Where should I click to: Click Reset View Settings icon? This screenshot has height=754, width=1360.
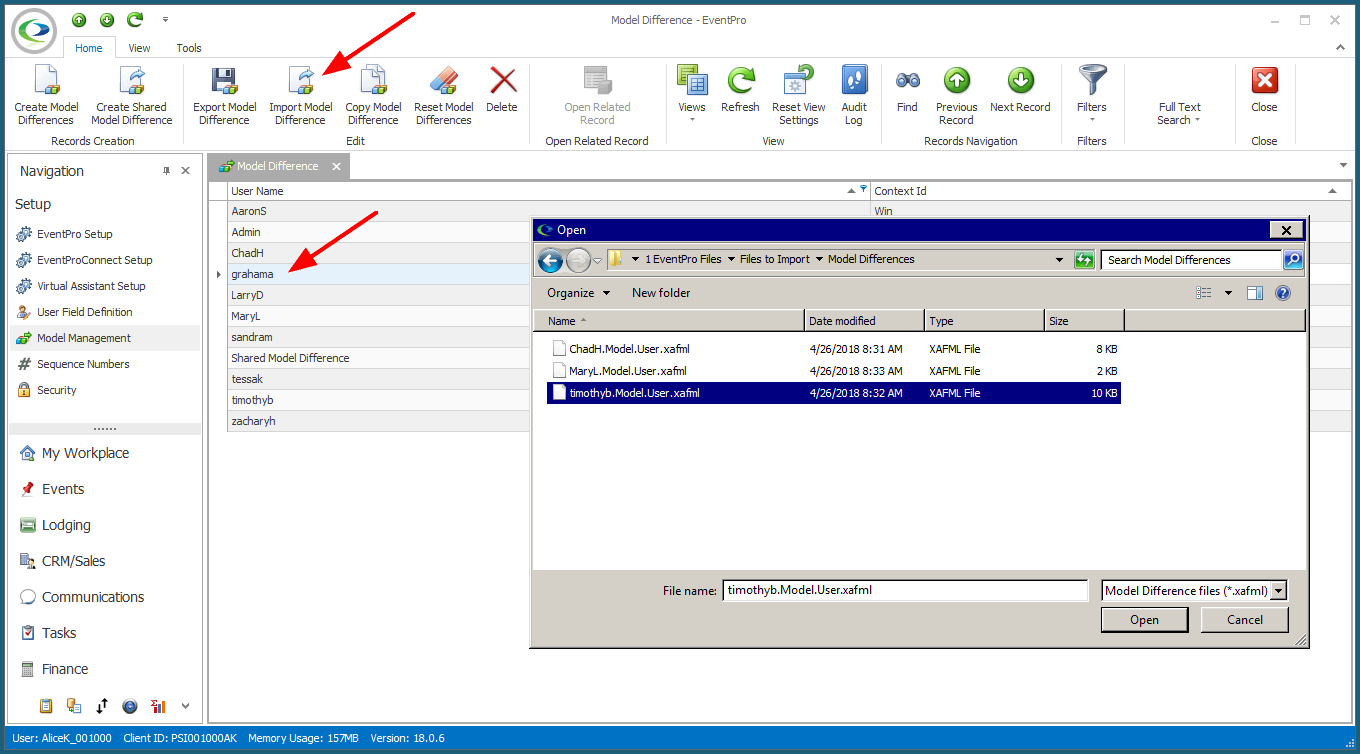point(799,81)
